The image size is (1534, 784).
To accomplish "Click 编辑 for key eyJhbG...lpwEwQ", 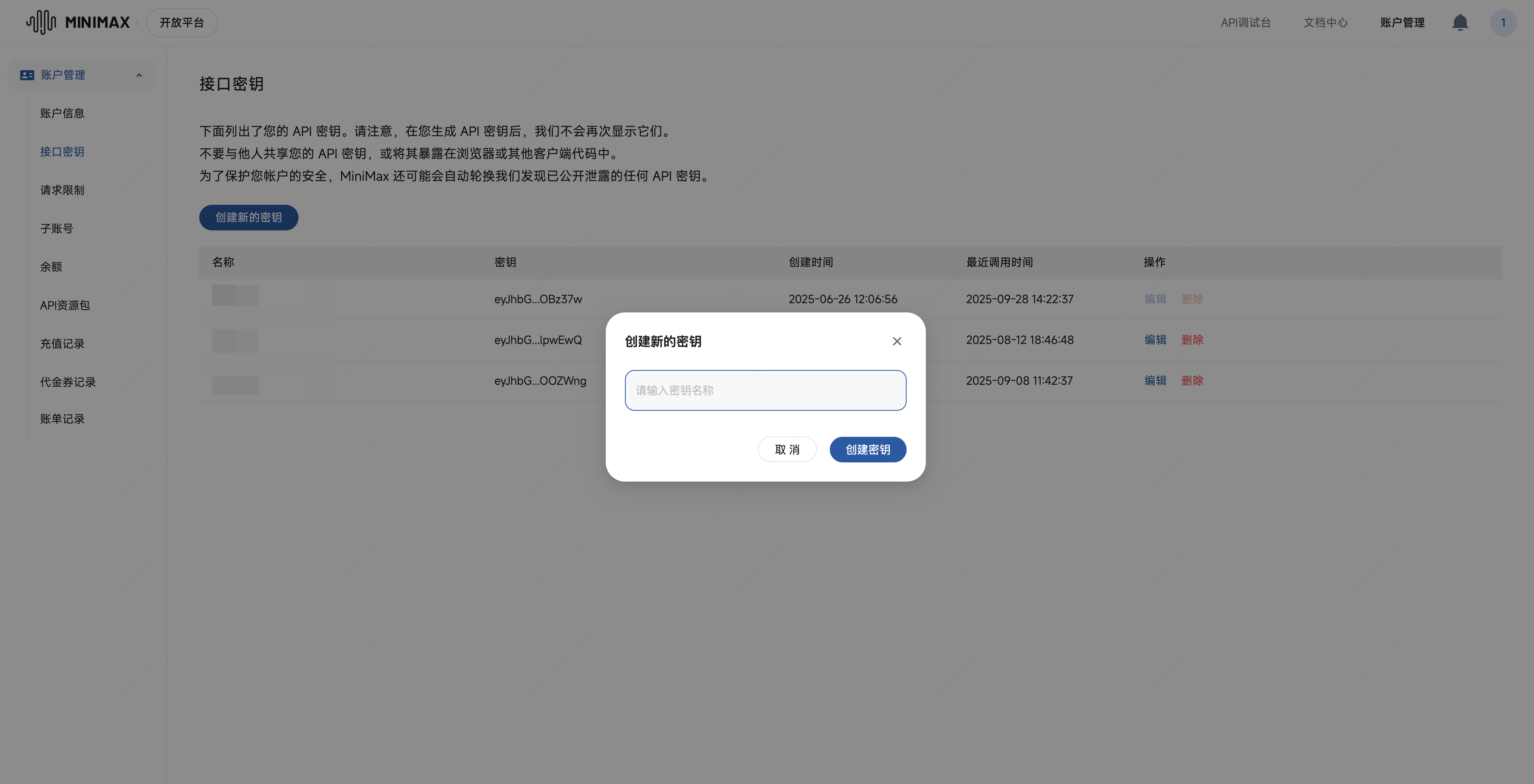I will [x=1155, y=340].
